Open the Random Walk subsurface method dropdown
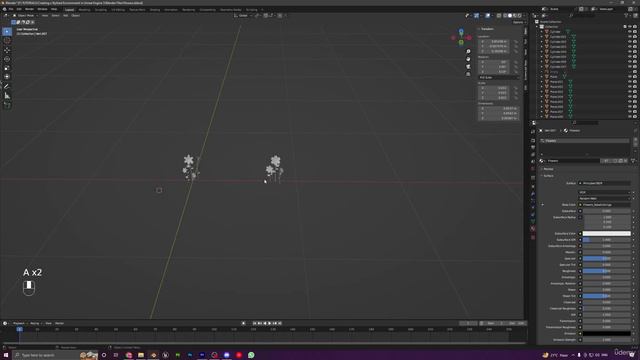 click(604, 198)
